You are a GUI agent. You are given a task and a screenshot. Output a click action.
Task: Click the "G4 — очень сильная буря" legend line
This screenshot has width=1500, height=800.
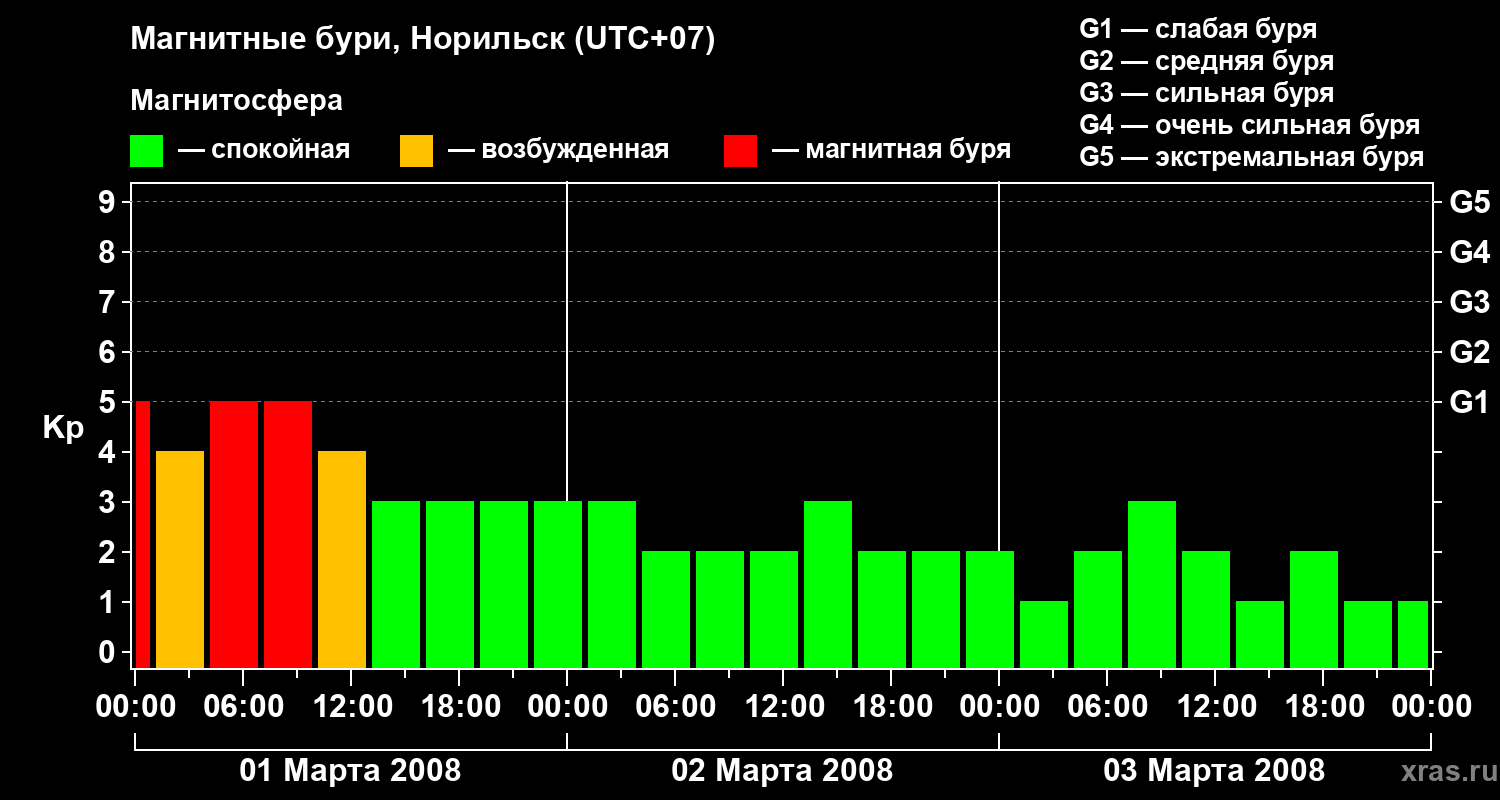(1249, 125)
